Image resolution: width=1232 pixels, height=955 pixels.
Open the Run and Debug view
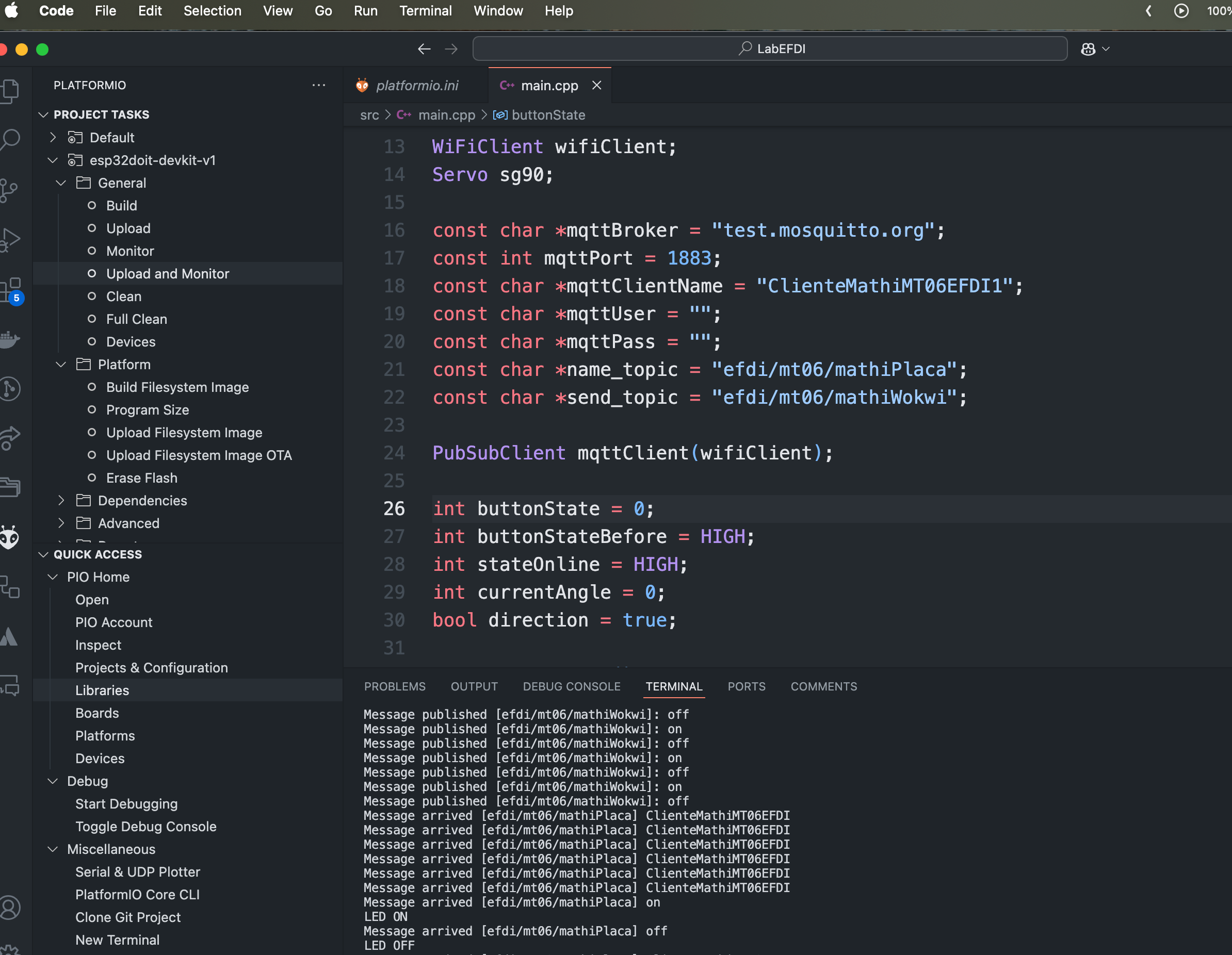[10, 240]
